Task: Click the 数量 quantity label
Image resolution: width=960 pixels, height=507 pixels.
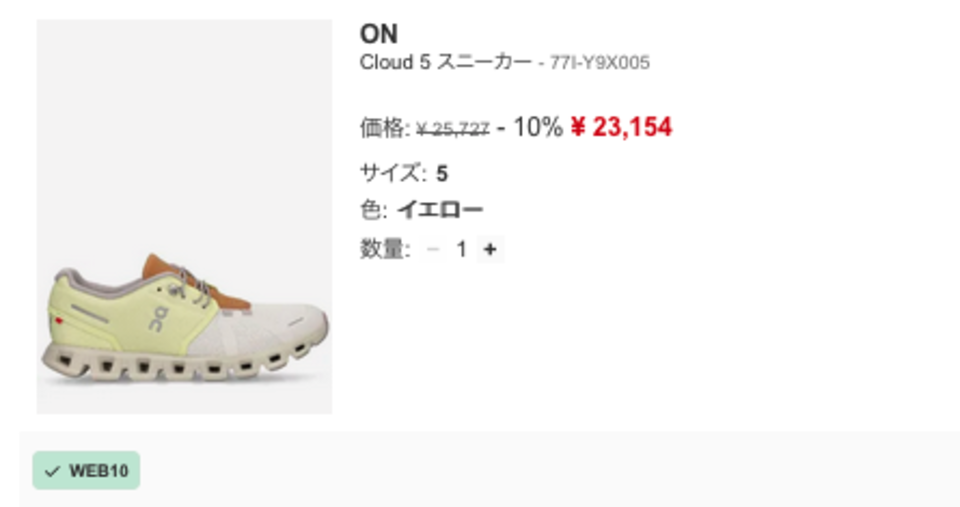Action: (x=384, y=249)
